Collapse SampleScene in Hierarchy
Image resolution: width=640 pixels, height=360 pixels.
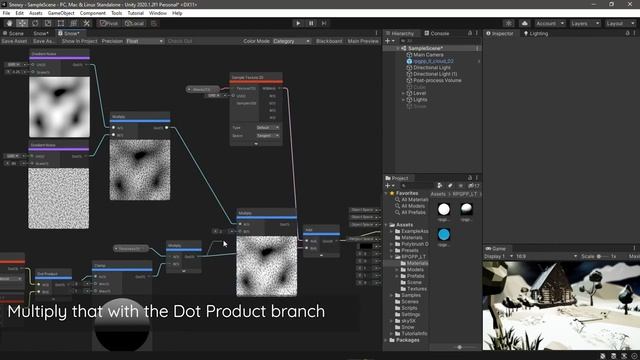pos(398,48)
